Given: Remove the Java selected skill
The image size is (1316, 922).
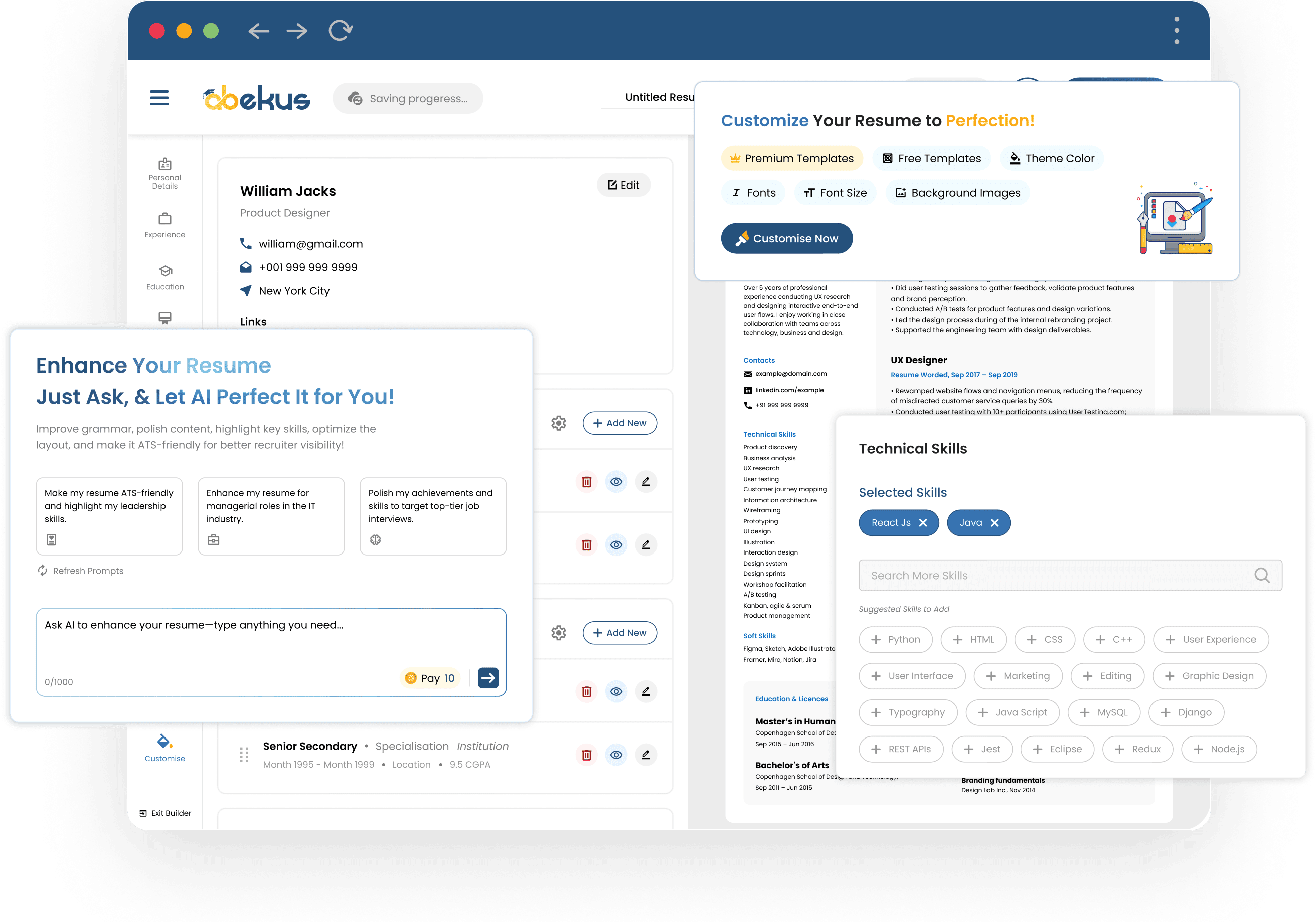Looking at the screenshot, I should pyautogui.click(x=995, y=522).
